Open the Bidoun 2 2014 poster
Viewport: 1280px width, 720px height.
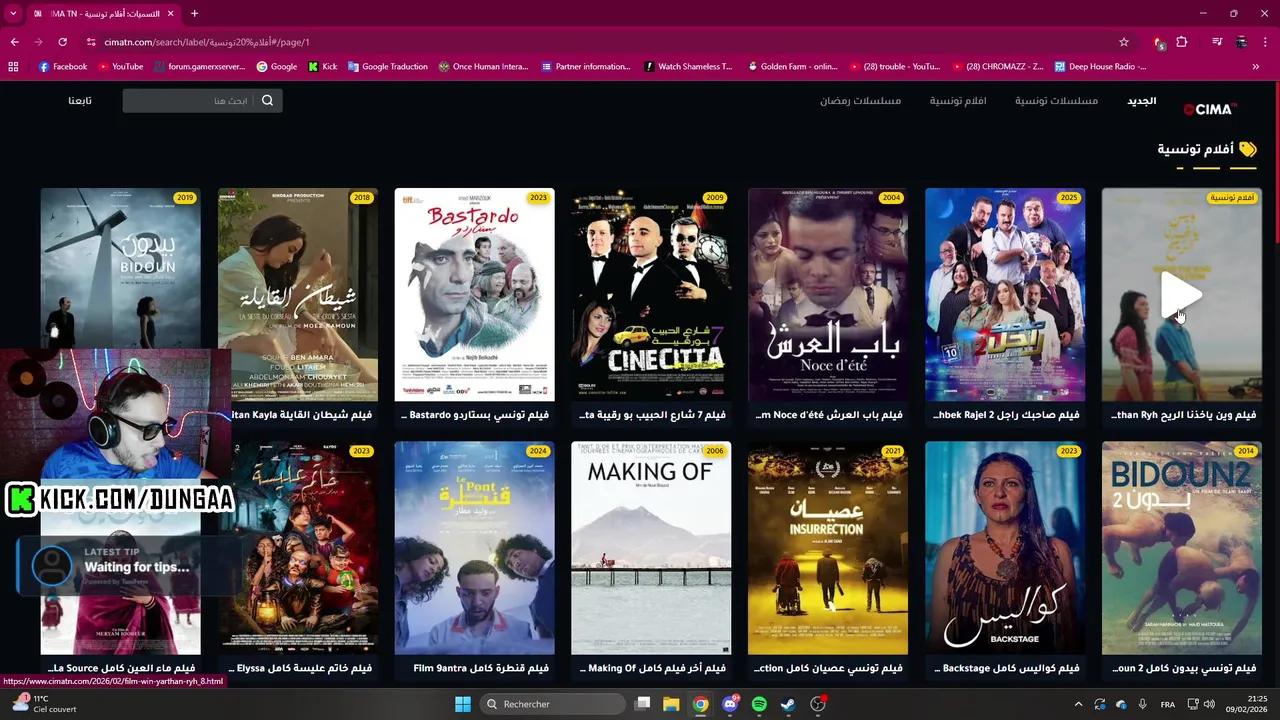coord(1182,548)
